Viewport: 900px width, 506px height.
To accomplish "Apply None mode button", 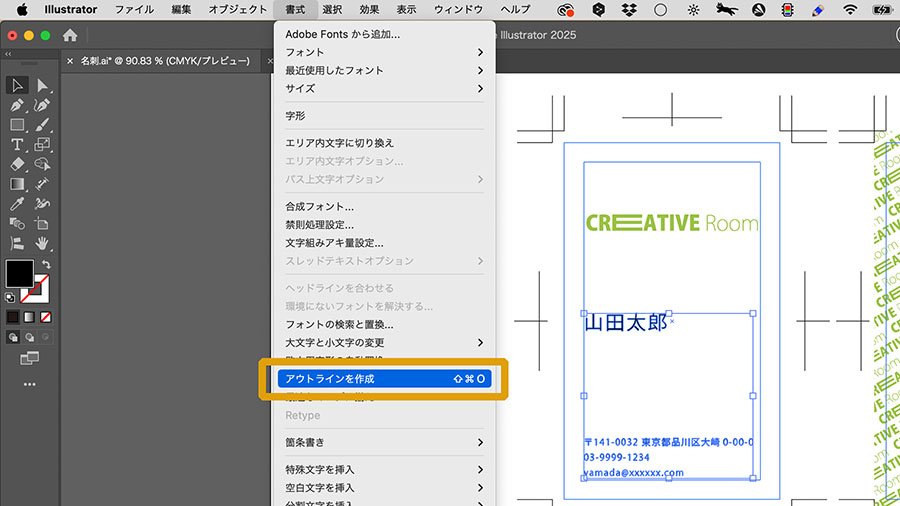I will [46, 317].
